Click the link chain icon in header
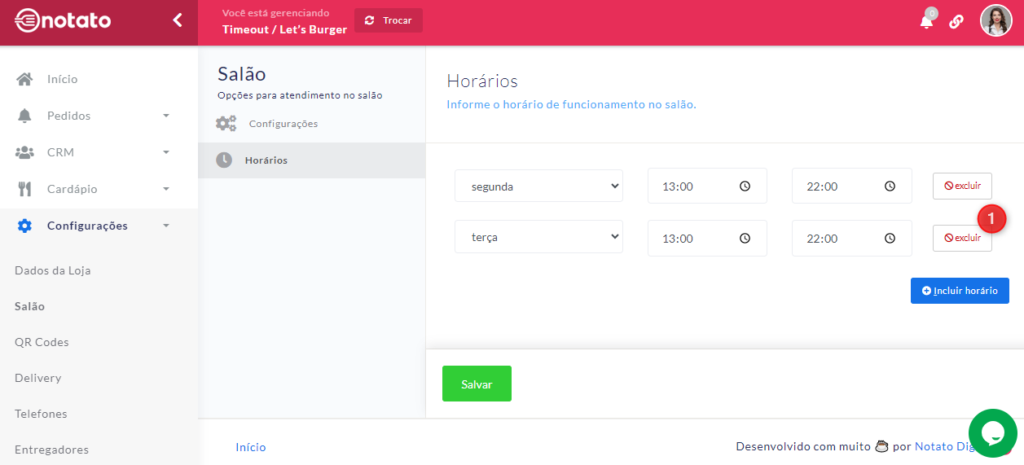This screenshot has width=1024, height=465. pyautogui.click(x=956, y=21)
